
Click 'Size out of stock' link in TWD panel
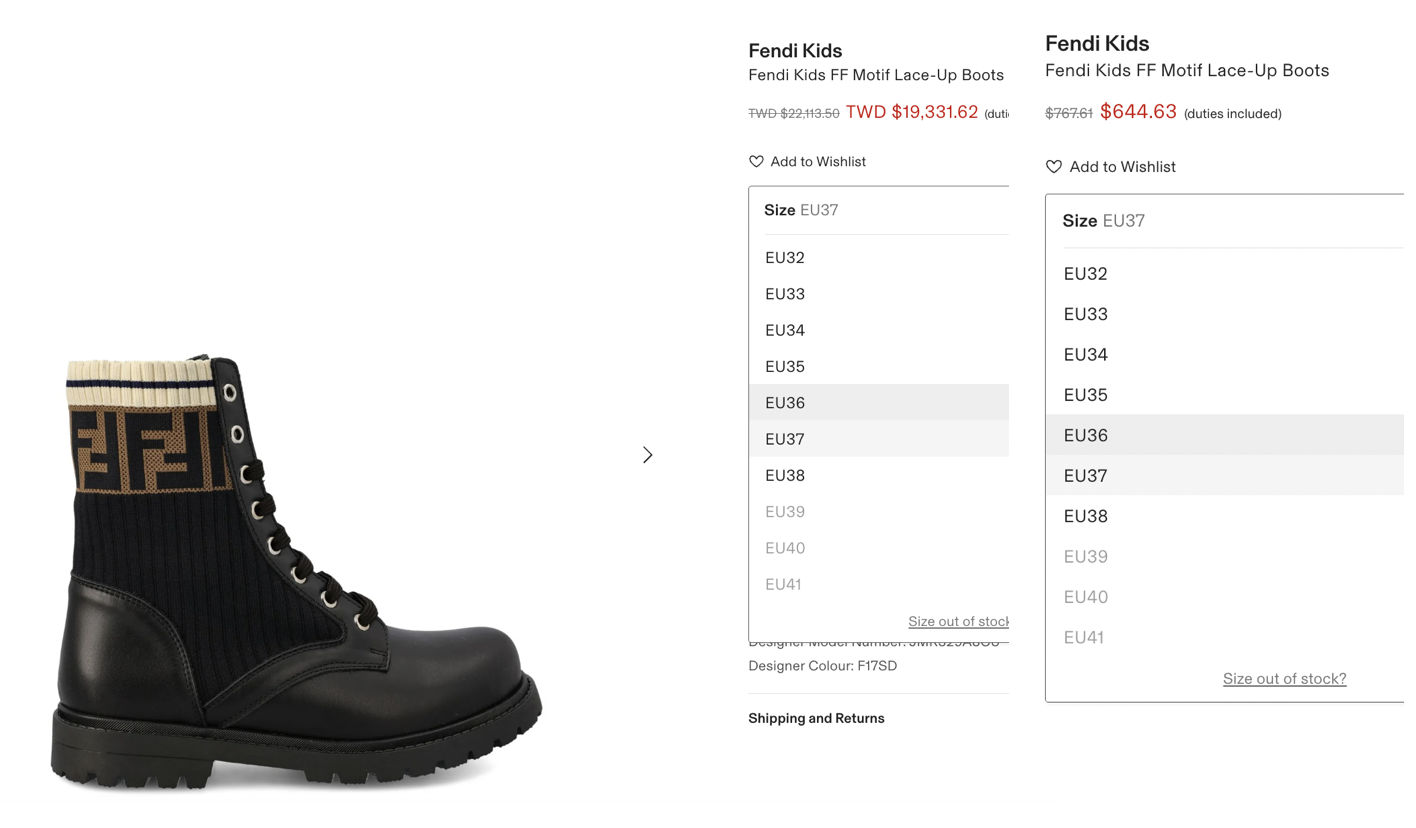coord(958,621)
